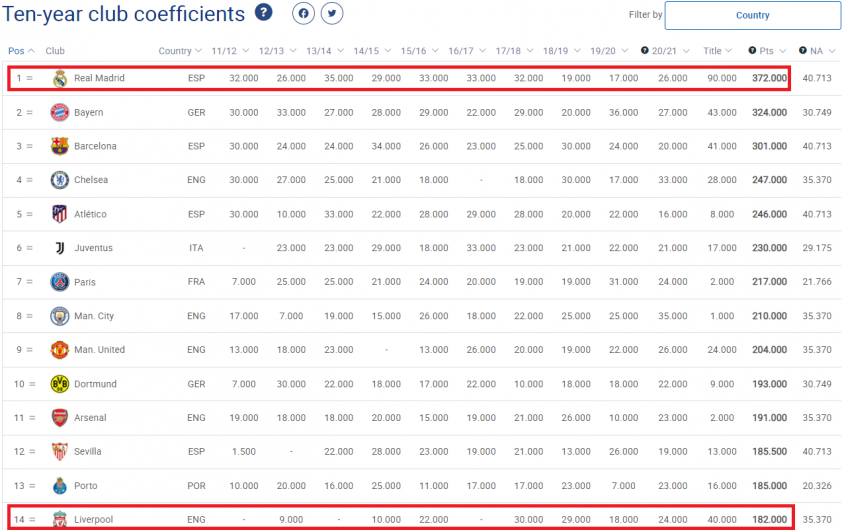Select Real Madrid's 90.000 title value
The width and height of the screenshot is (842, 530).
click(722, 78)
